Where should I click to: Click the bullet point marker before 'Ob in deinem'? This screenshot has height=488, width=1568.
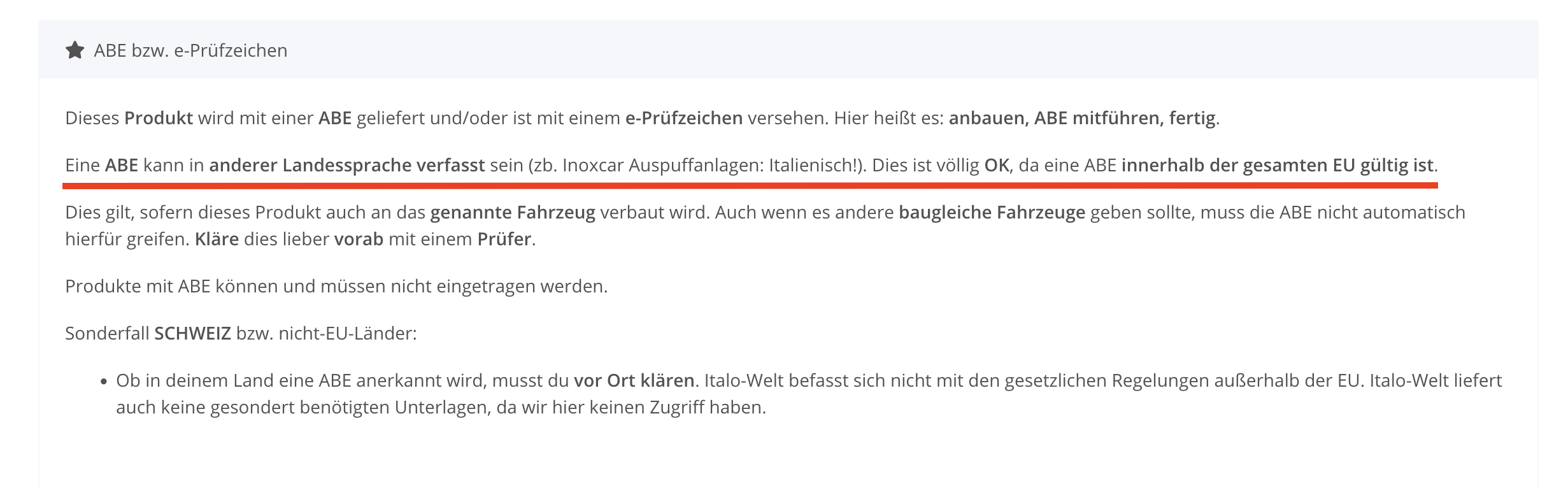coord(104,382)
